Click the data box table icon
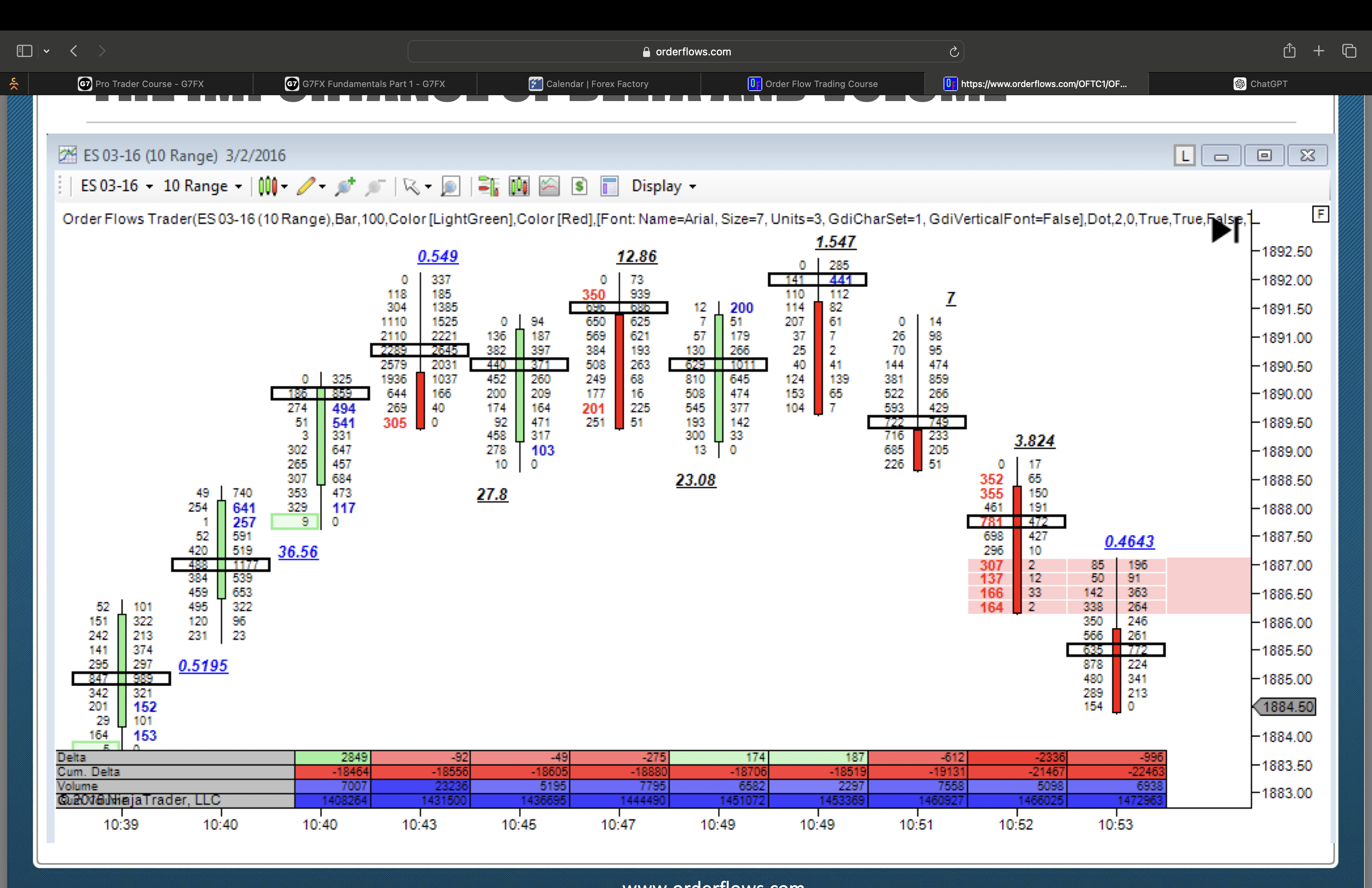Screen dimensions: 1372x888 click(x=609, y=186)
